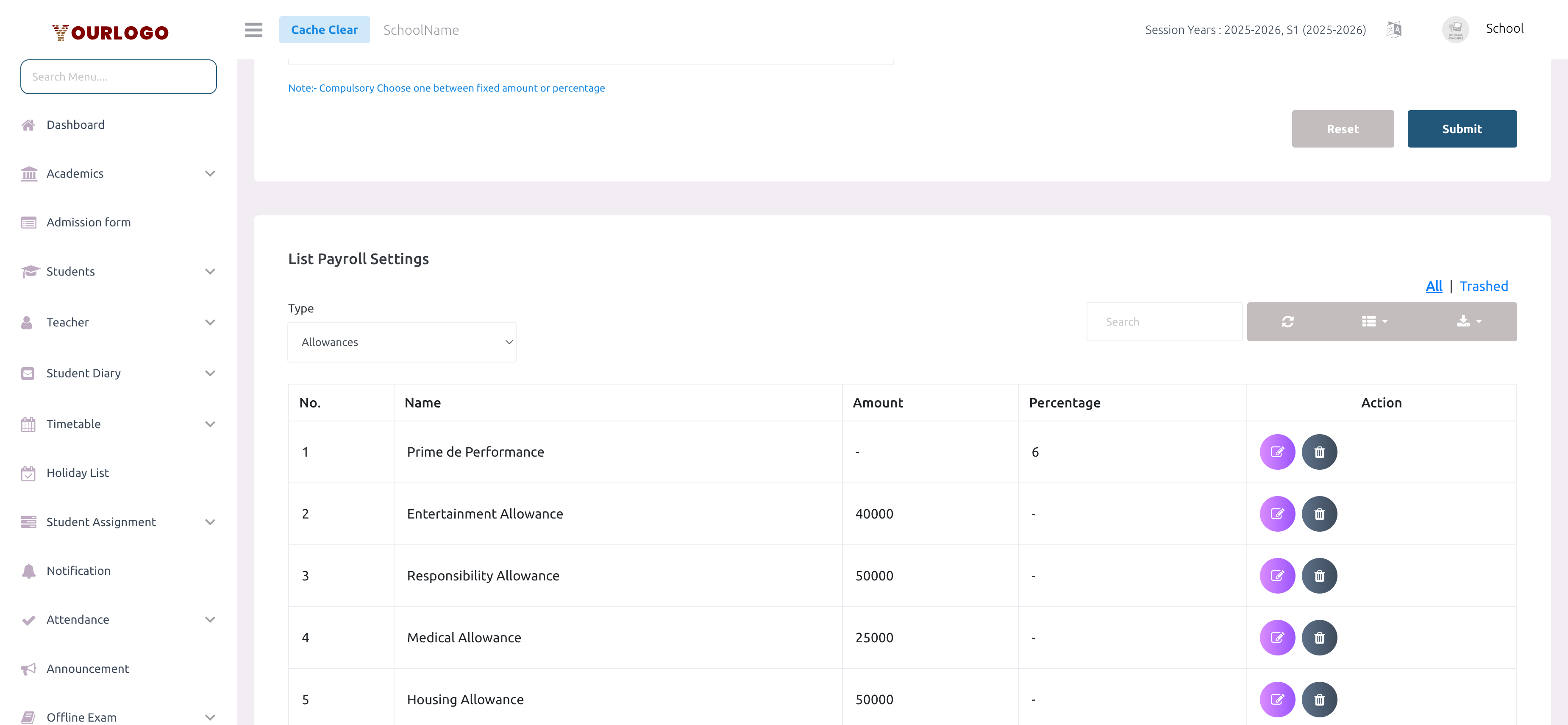Open the export download menu
This screenshot has width=1568, height=725.
coord(1468,321)
